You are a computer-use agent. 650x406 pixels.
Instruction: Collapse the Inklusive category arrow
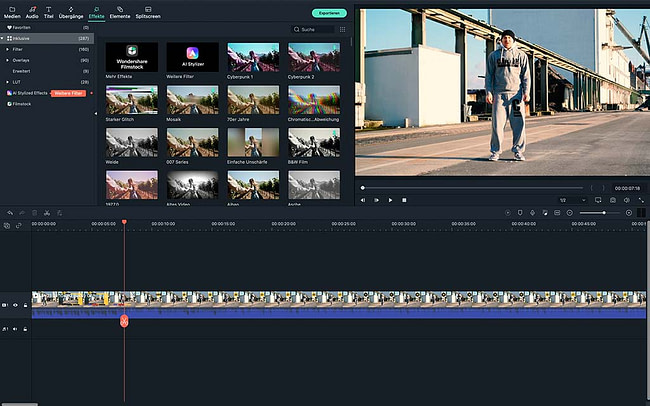click(2, 38)
